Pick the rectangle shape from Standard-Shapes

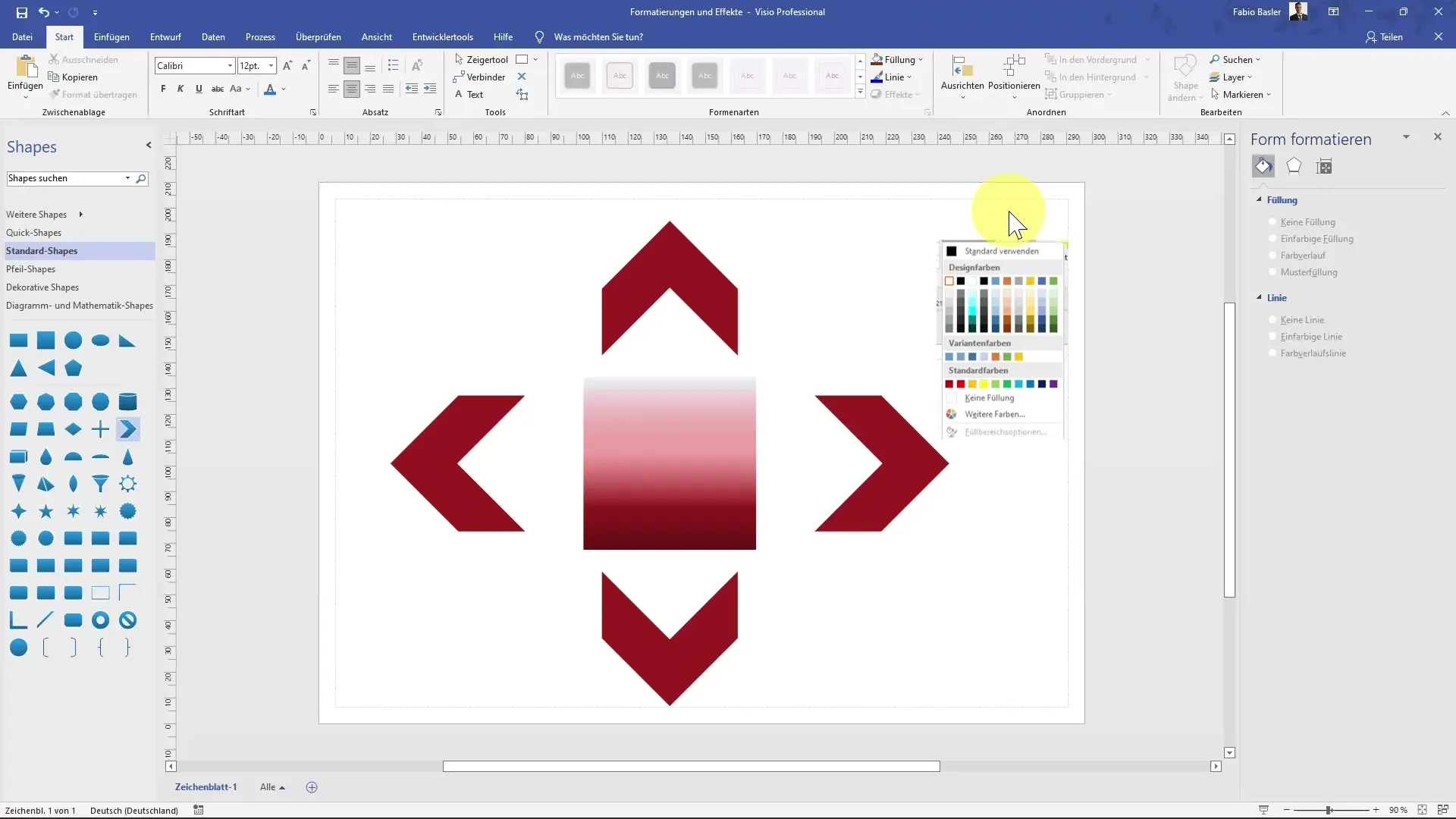[x=19, y=340]
